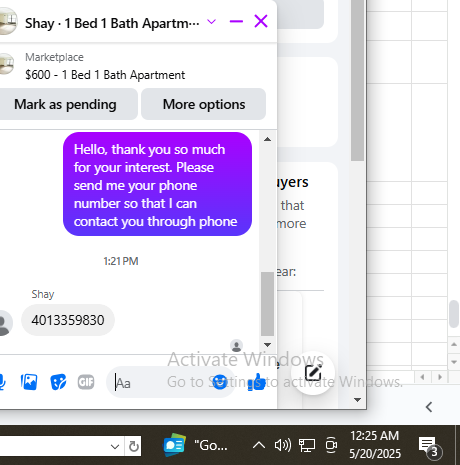This screenshot has width=460, height=465.
Task: Click the browser page scrollbar down arrow
Action: tap(357, 400)
